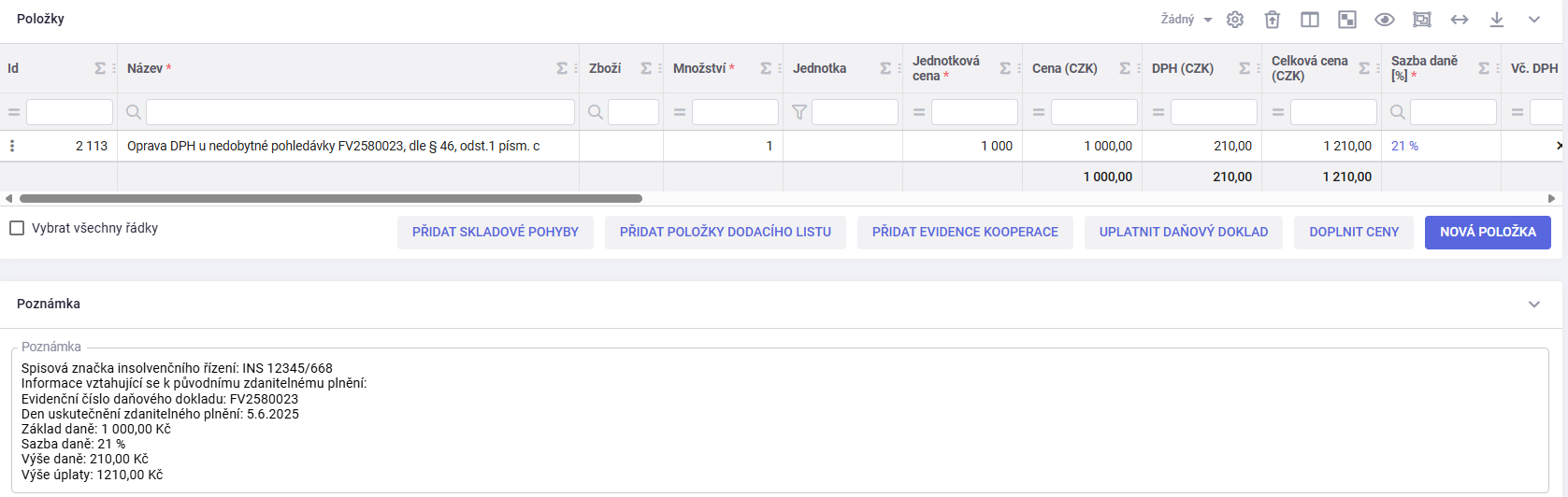This screenshot has width=1568, height=497.
Task: Click the 'Nová položka' button
Action: coord(1488,232)
